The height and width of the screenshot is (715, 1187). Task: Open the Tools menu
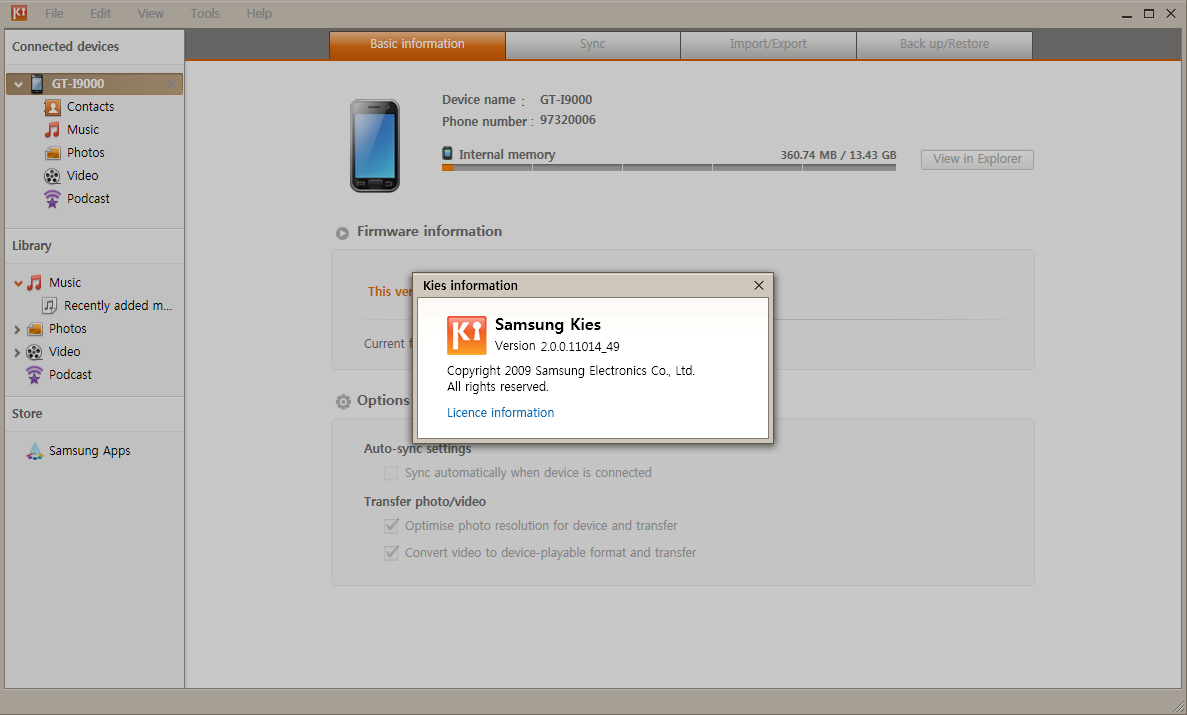click(205, 14)
